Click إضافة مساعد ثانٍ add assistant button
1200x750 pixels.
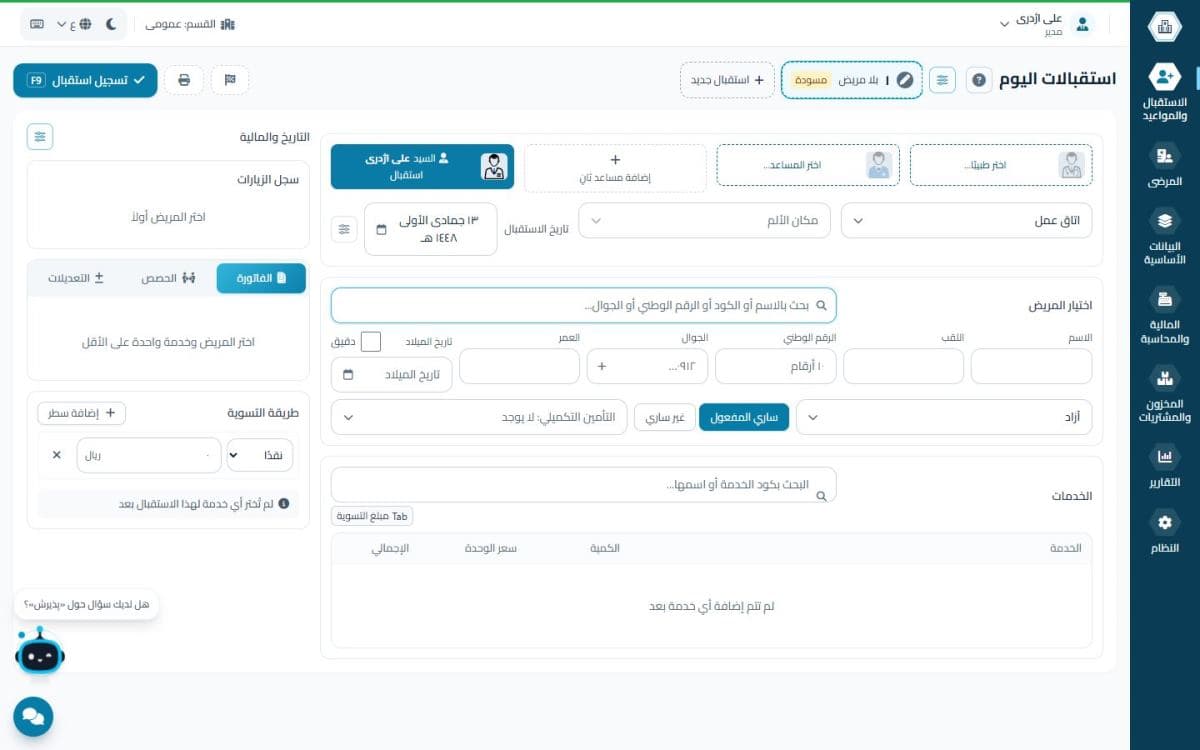615,168
